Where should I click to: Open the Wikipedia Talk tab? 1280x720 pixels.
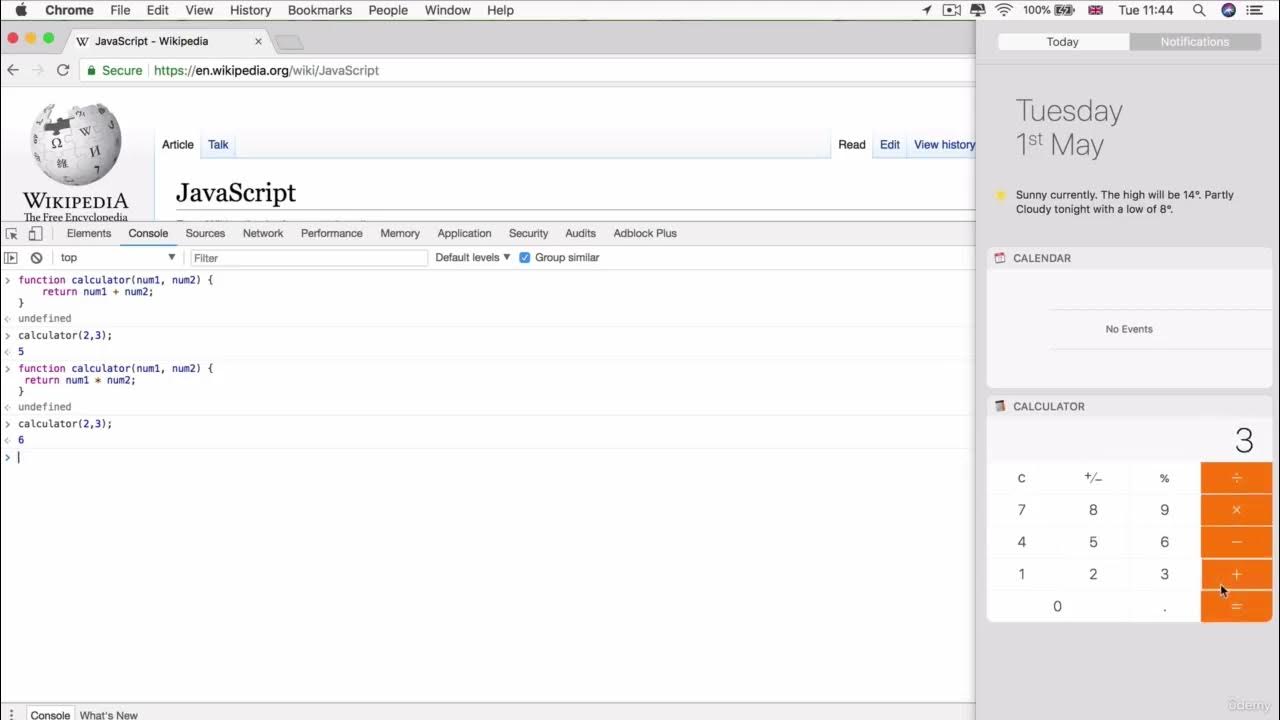pos(218,145)
